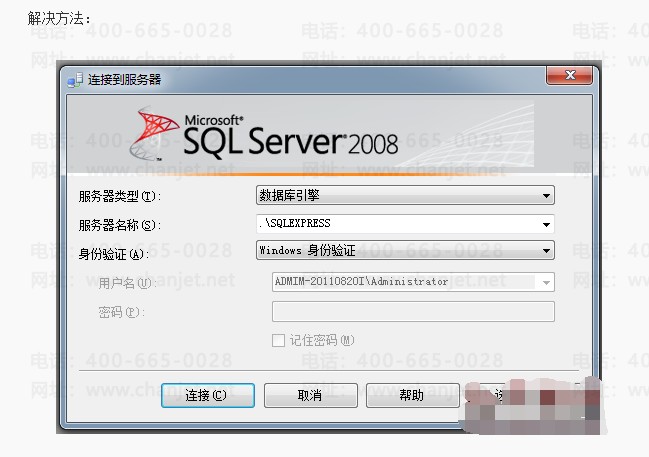649x457 pixels.
Task: Click the 连接(C) button
Action: [x=207, y=395]
